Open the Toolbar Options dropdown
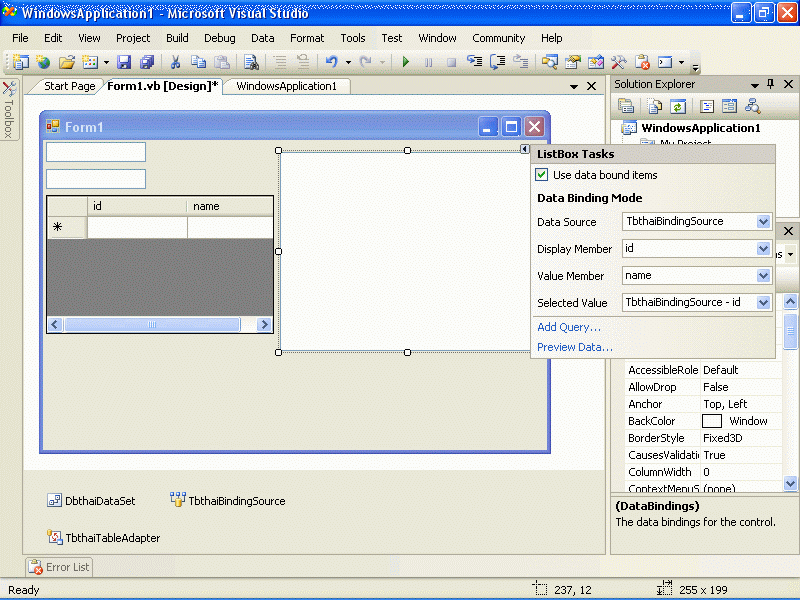Image resolution: width=800 pixels, height=600 pixels. [695, 66]
